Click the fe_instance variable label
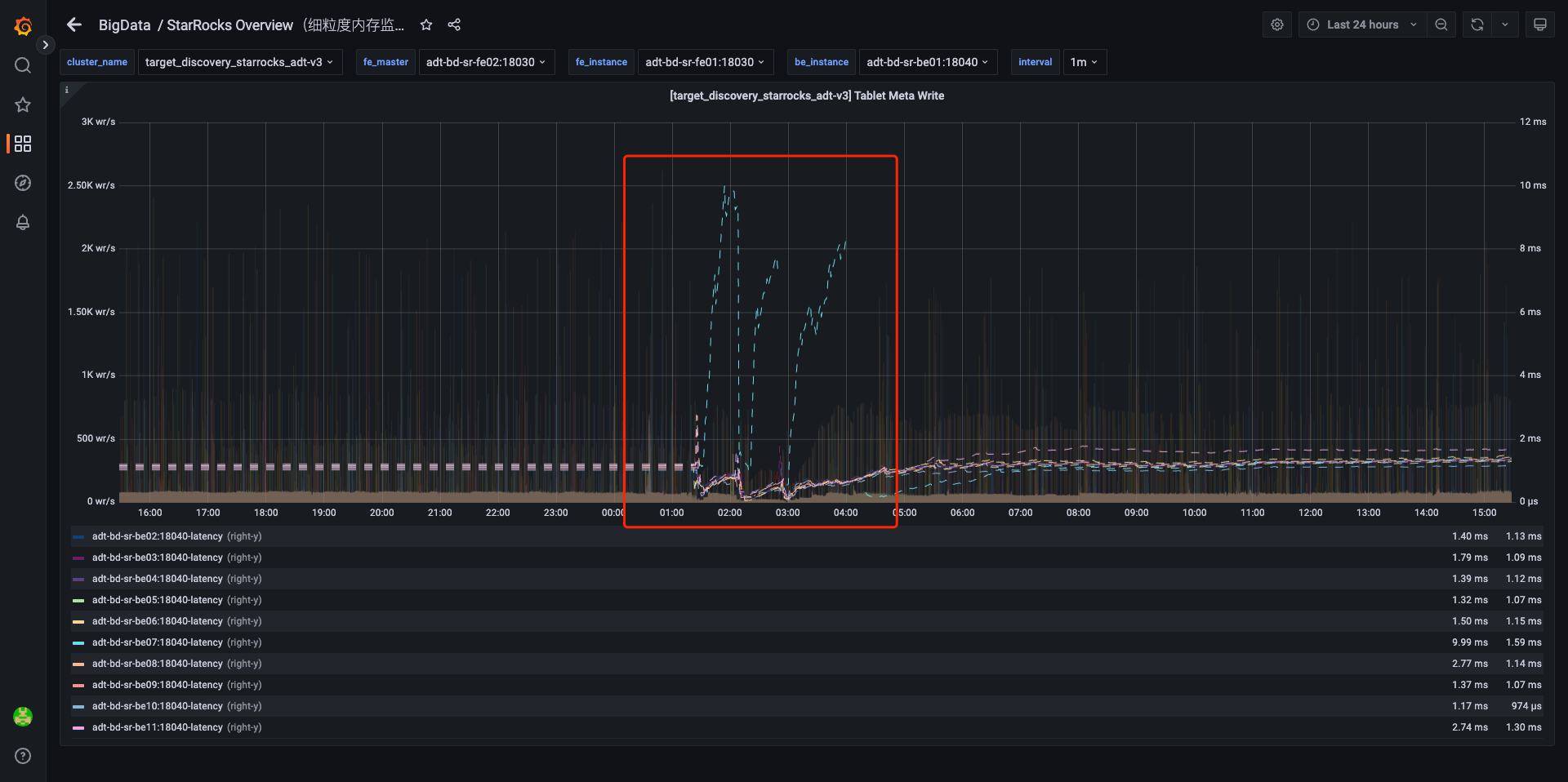This screenshot has width=1568, height=782. (601, 62)
